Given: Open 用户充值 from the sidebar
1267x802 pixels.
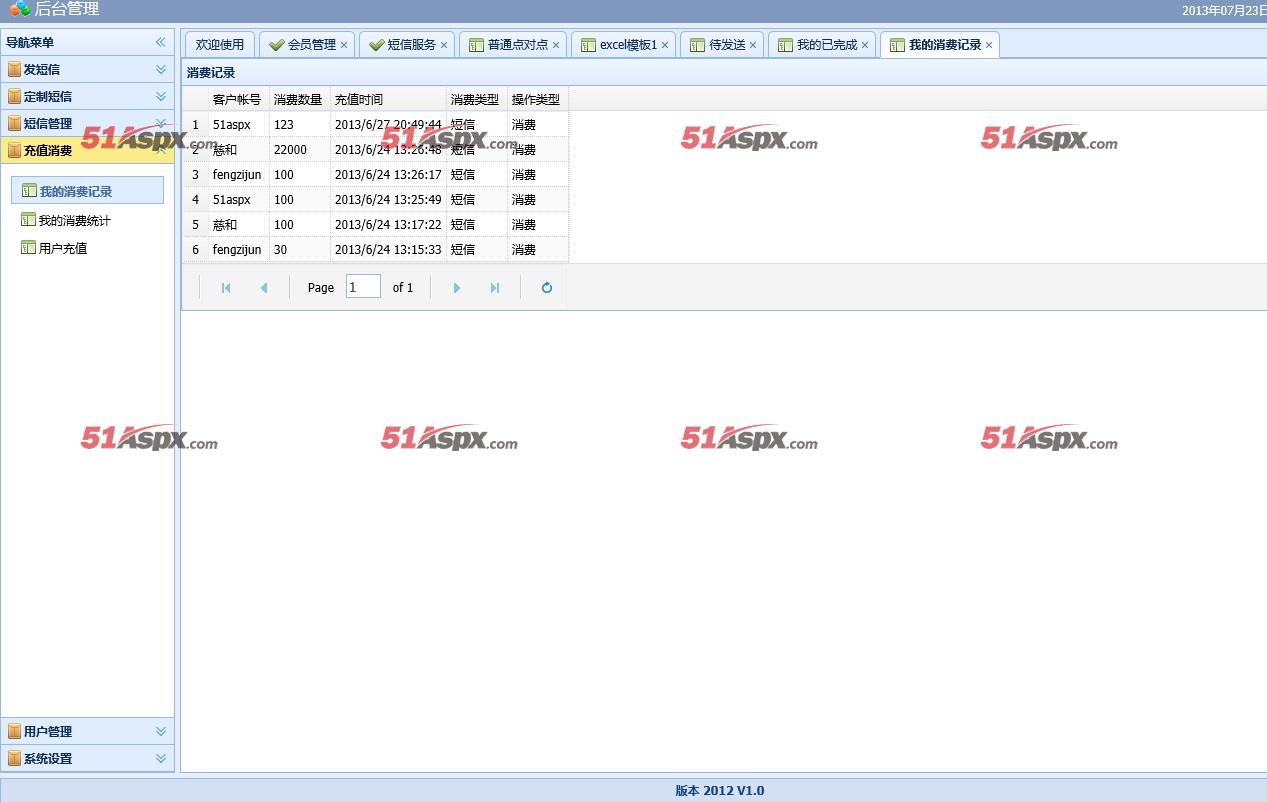Looking at the screenshot, I should click(63, 248).
